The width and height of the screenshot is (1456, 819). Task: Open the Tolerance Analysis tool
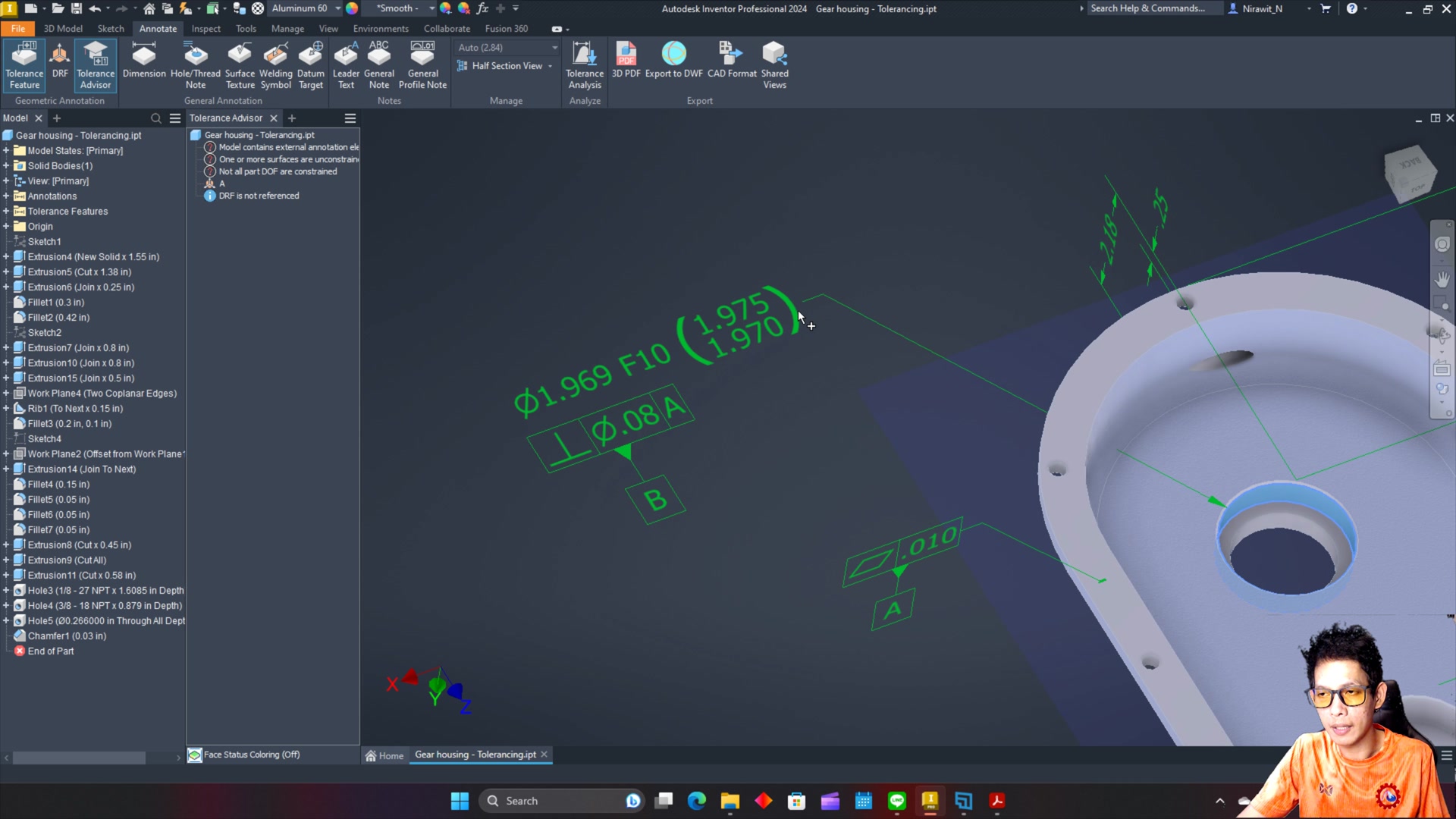585,65
